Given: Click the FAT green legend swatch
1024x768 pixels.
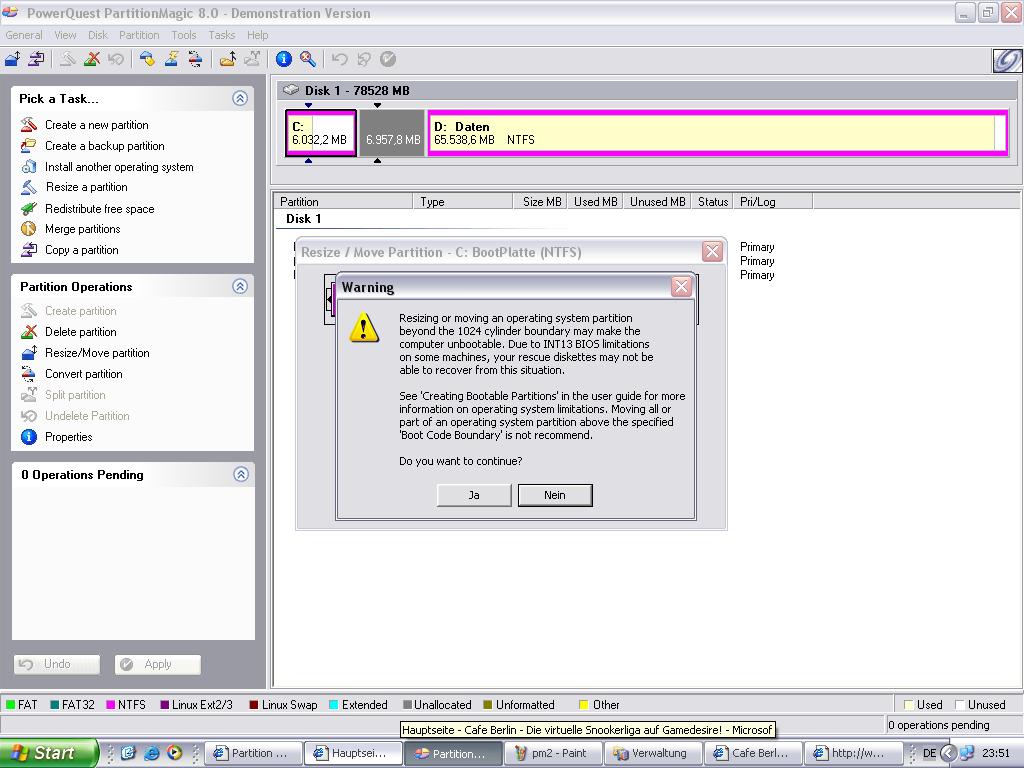Looking at the screenshot, I should click(10, 705).
